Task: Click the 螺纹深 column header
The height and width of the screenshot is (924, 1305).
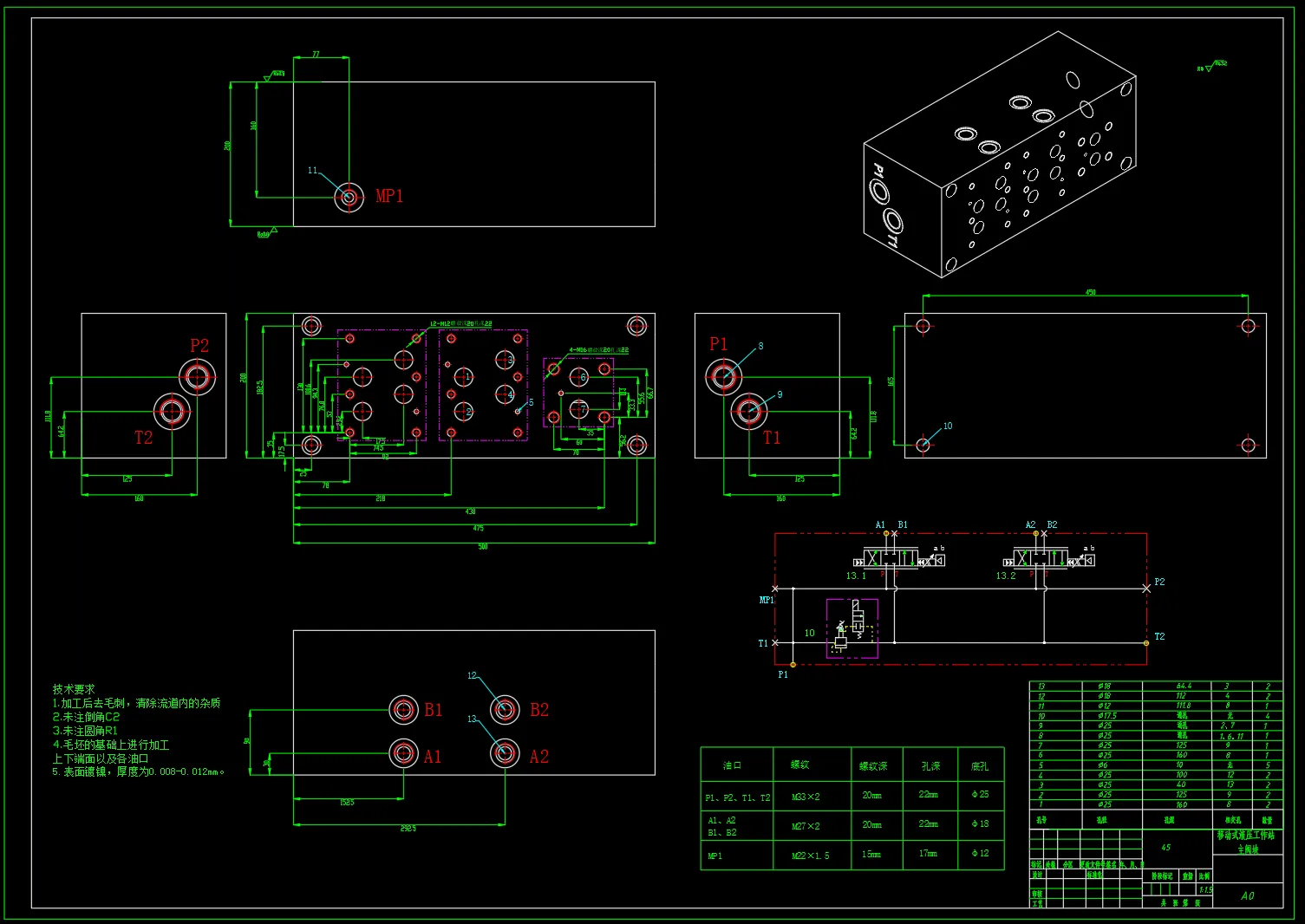Action: [873, 766]
